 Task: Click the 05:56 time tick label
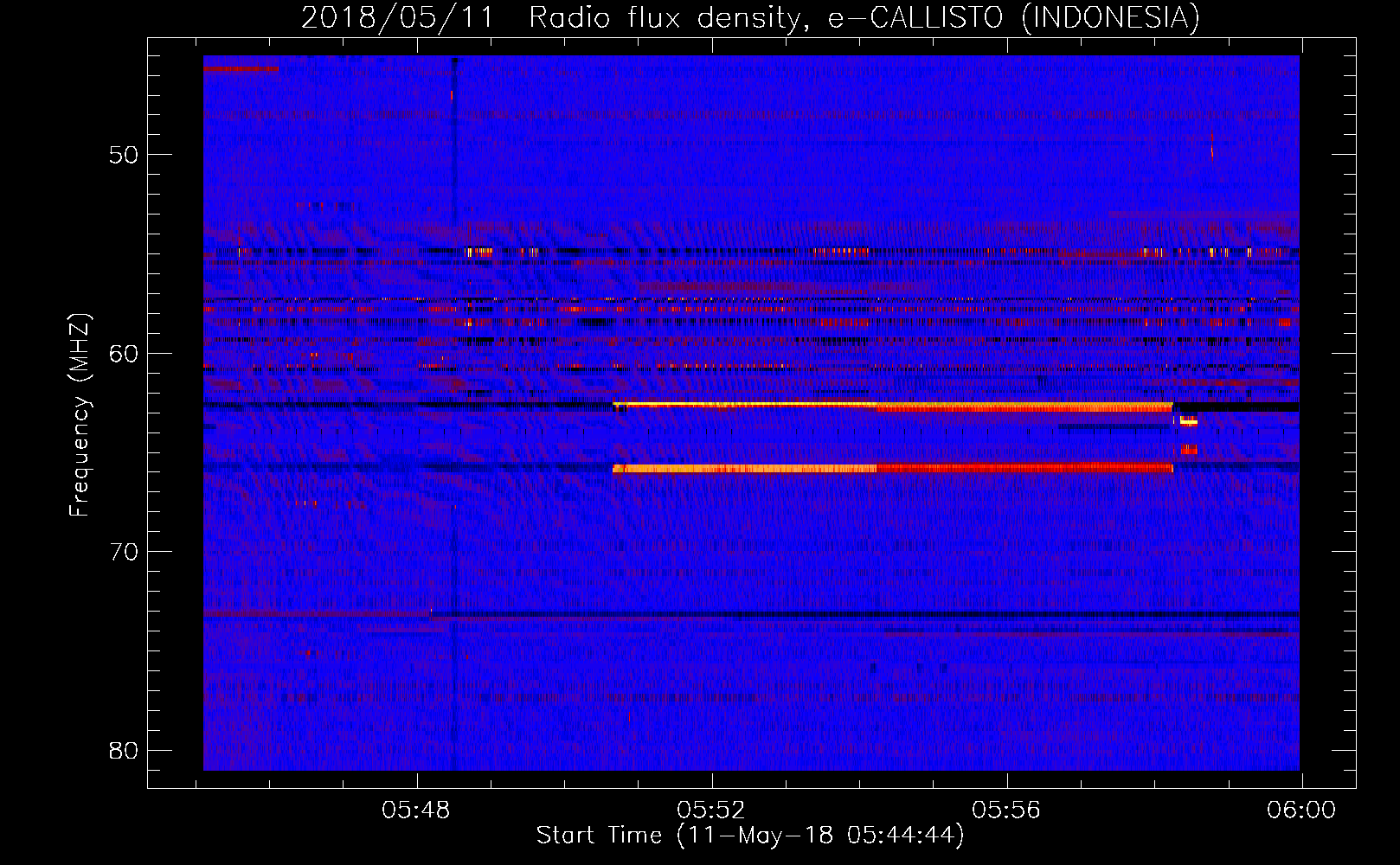(x=1006, y=811)
